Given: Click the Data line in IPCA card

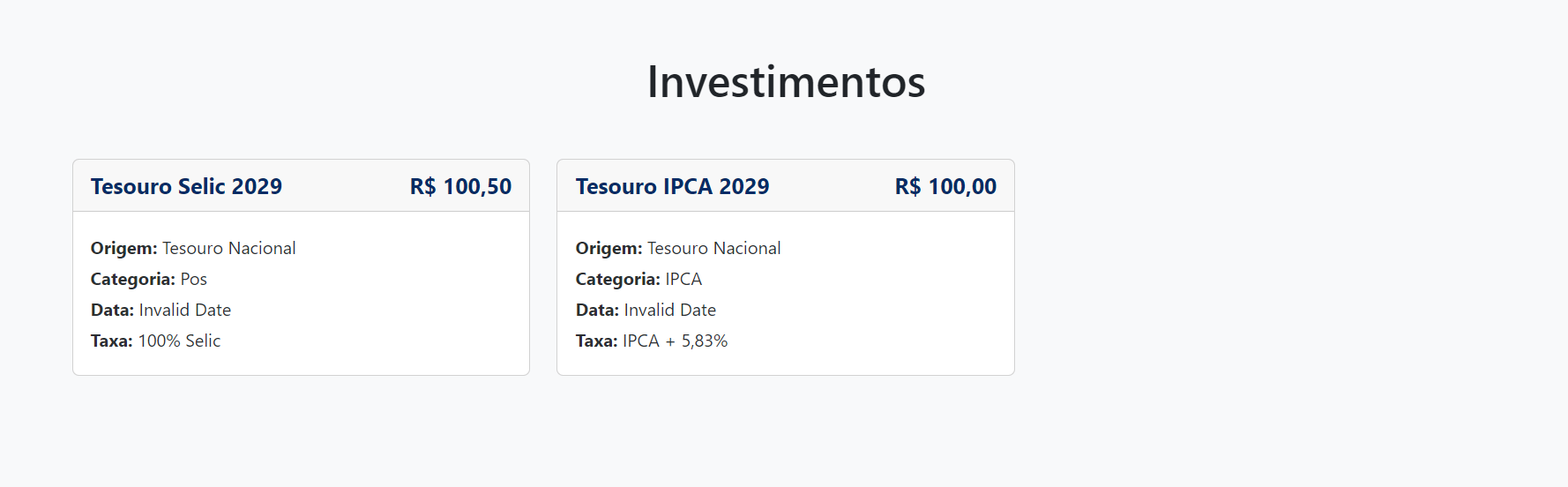Looking at the screenshot, I should [646, 310].
